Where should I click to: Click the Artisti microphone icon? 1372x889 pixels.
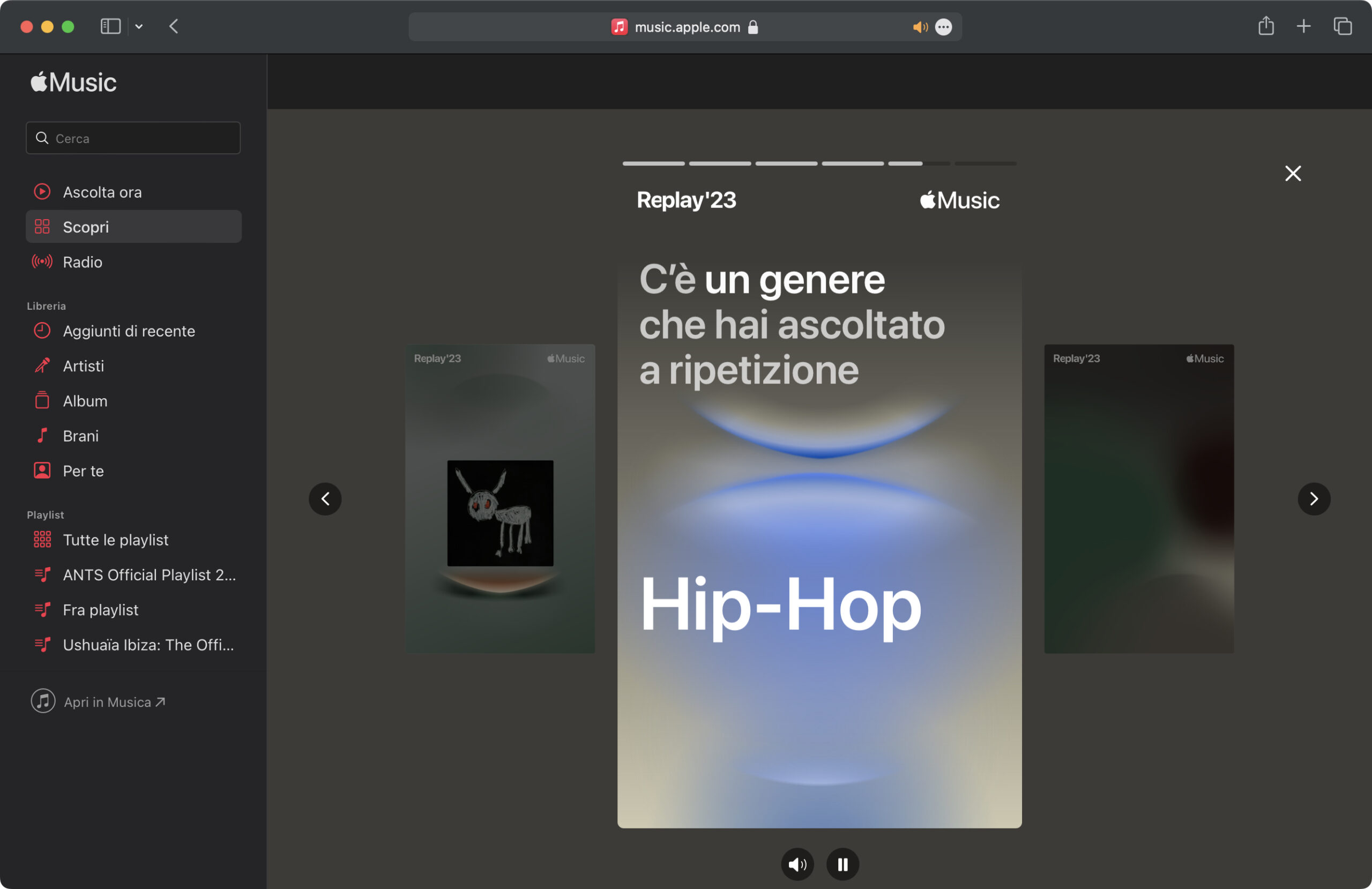(42, 365)
